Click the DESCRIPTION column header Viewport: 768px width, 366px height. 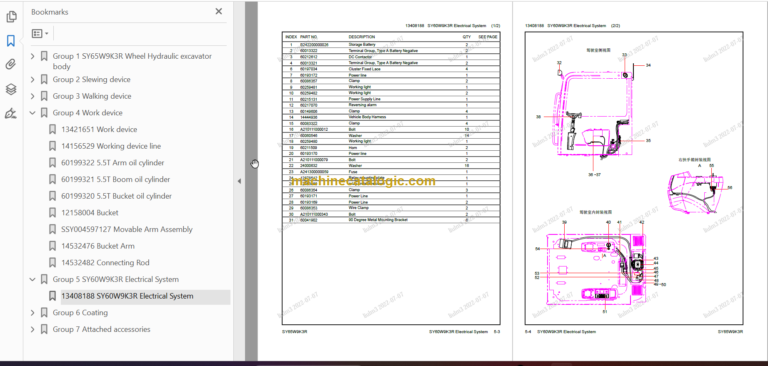[361, 37]
